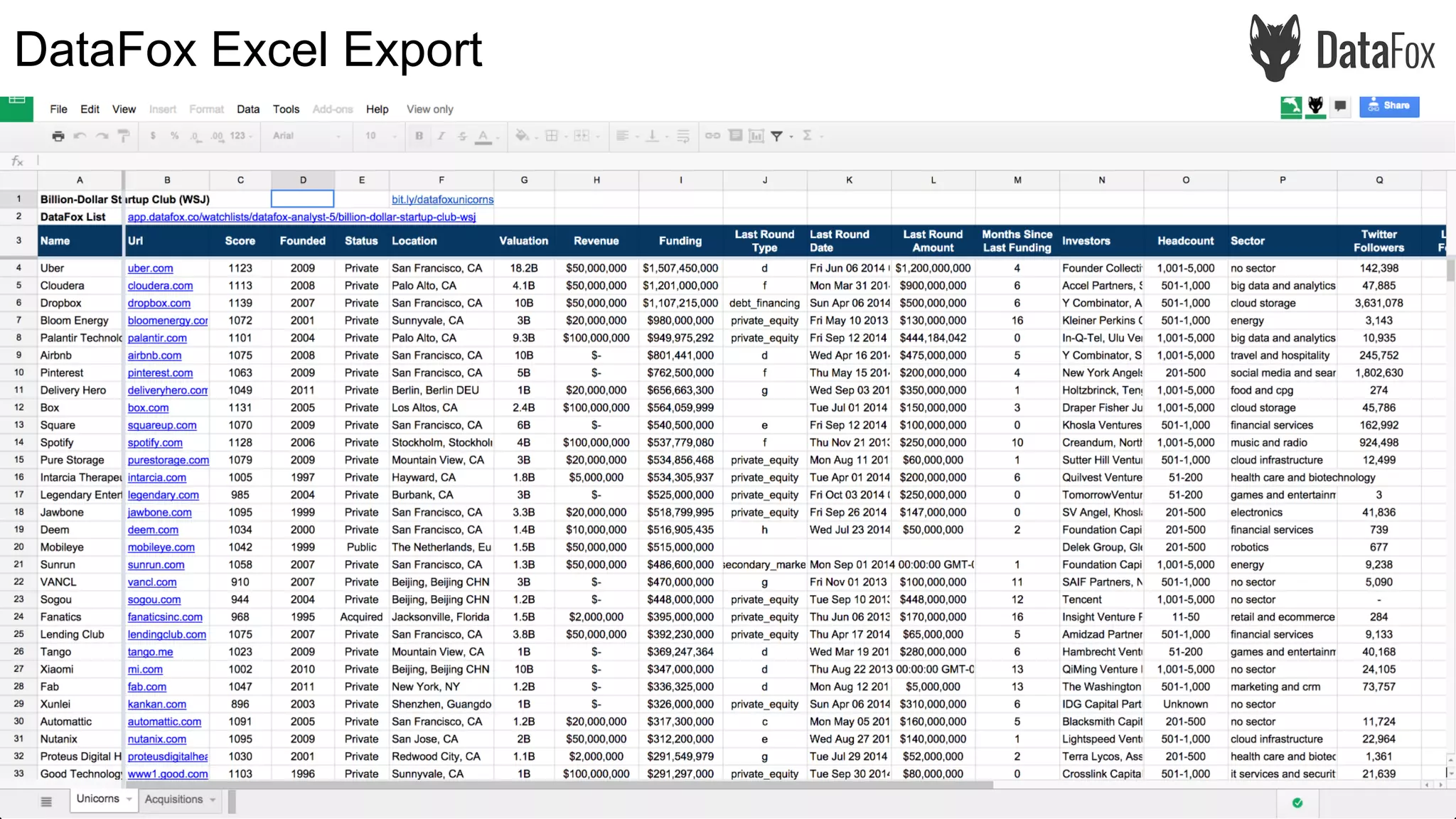
Task: Format as percent with % icon
Action: point(174,136)
